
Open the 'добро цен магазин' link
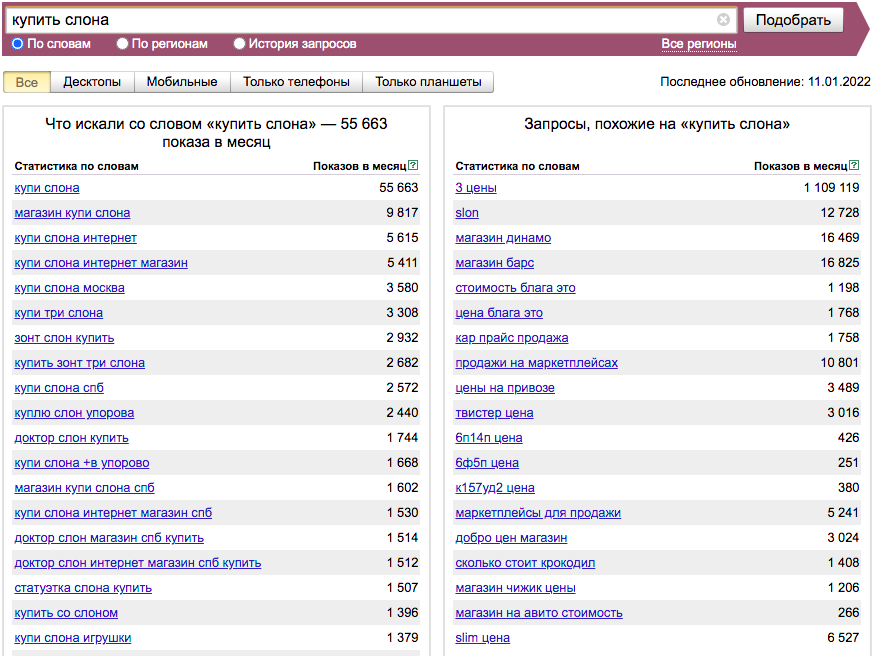click(x=511, y=538)
